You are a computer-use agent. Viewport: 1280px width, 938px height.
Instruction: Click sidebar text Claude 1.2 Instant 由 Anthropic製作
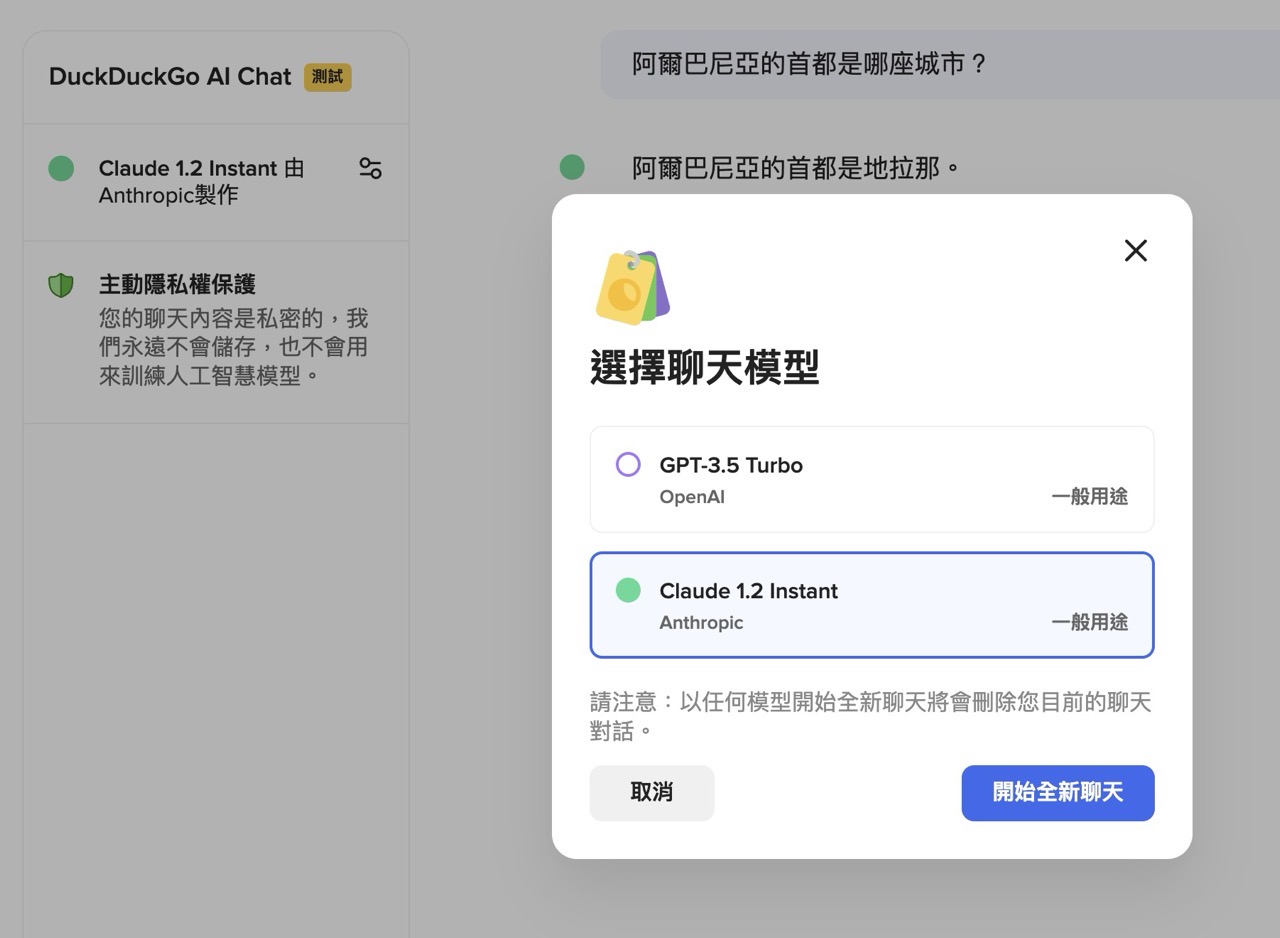tap(201, 181)
